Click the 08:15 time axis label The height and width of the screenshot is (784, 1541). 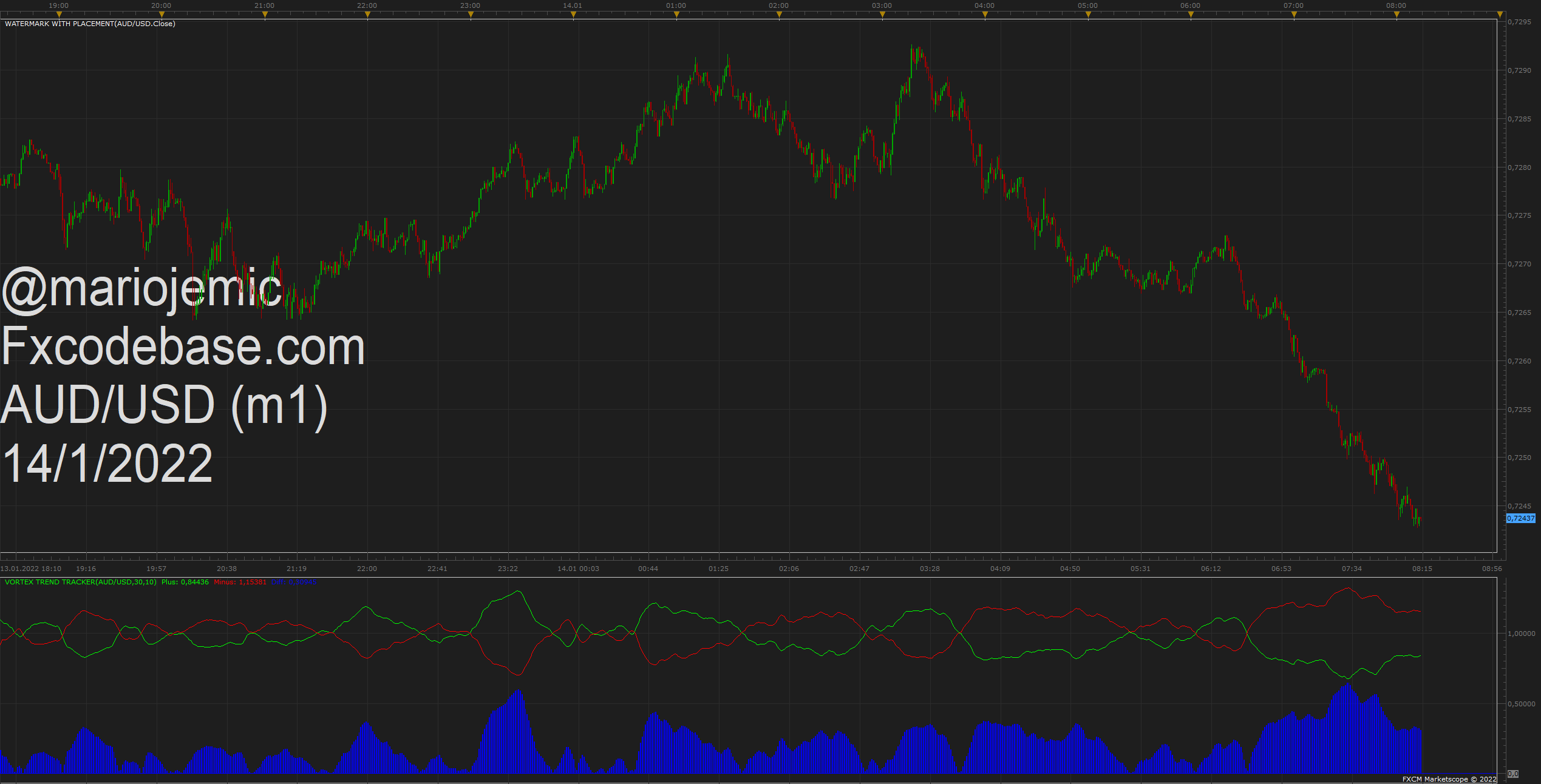coord(1423,569)
